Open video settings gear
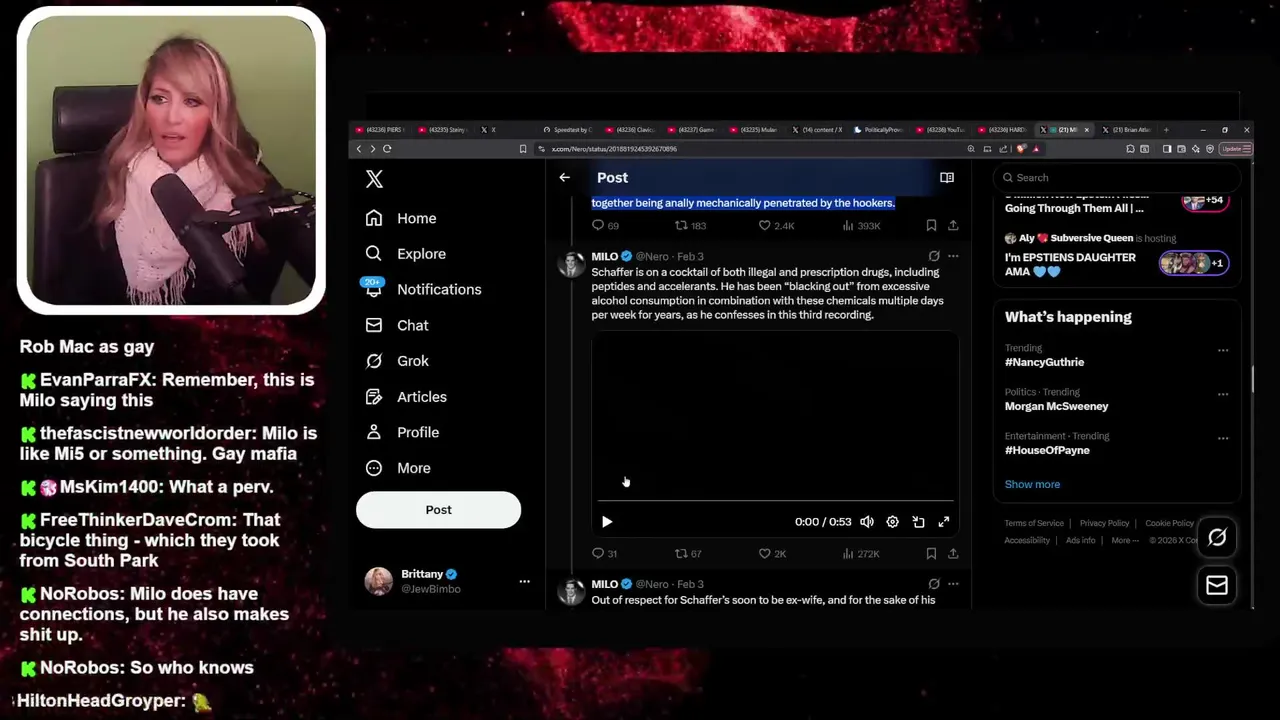The height and width of the screenshot is (720, 1280). coord(892,522)
